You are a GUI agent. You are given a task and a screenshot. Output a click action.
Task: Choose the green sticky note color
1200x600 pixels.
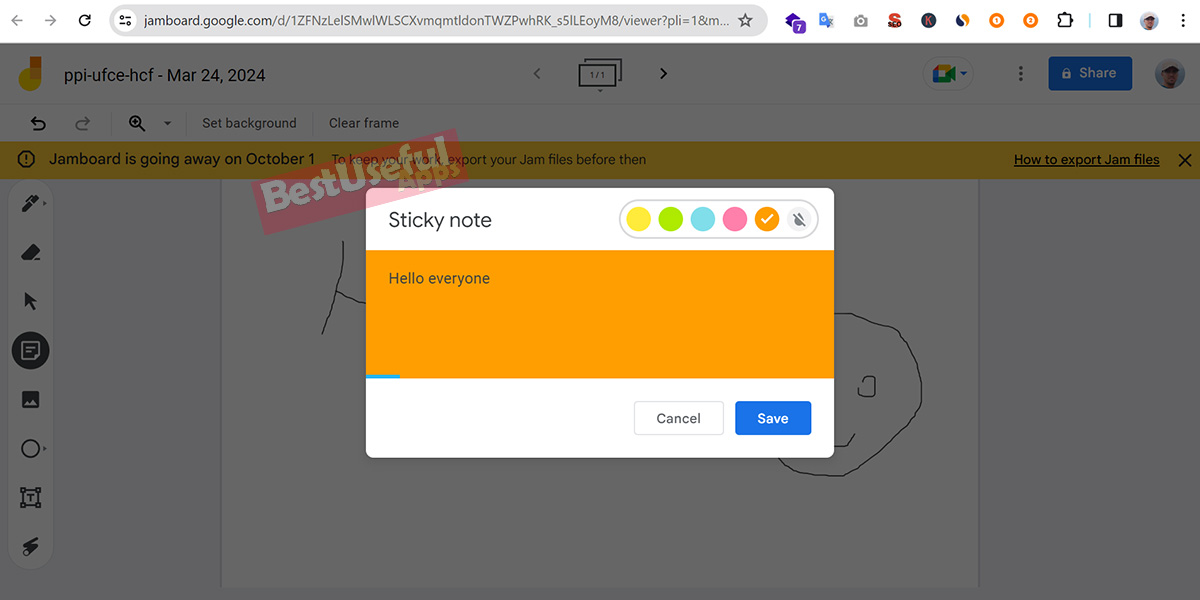pos(670,219)
